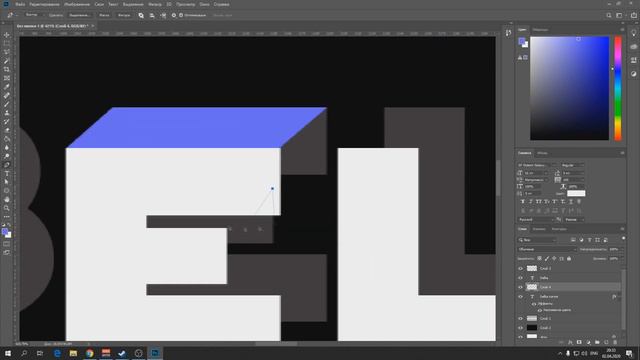
Task: Open the layer blend mode dropdown
Action: point(547,249)
